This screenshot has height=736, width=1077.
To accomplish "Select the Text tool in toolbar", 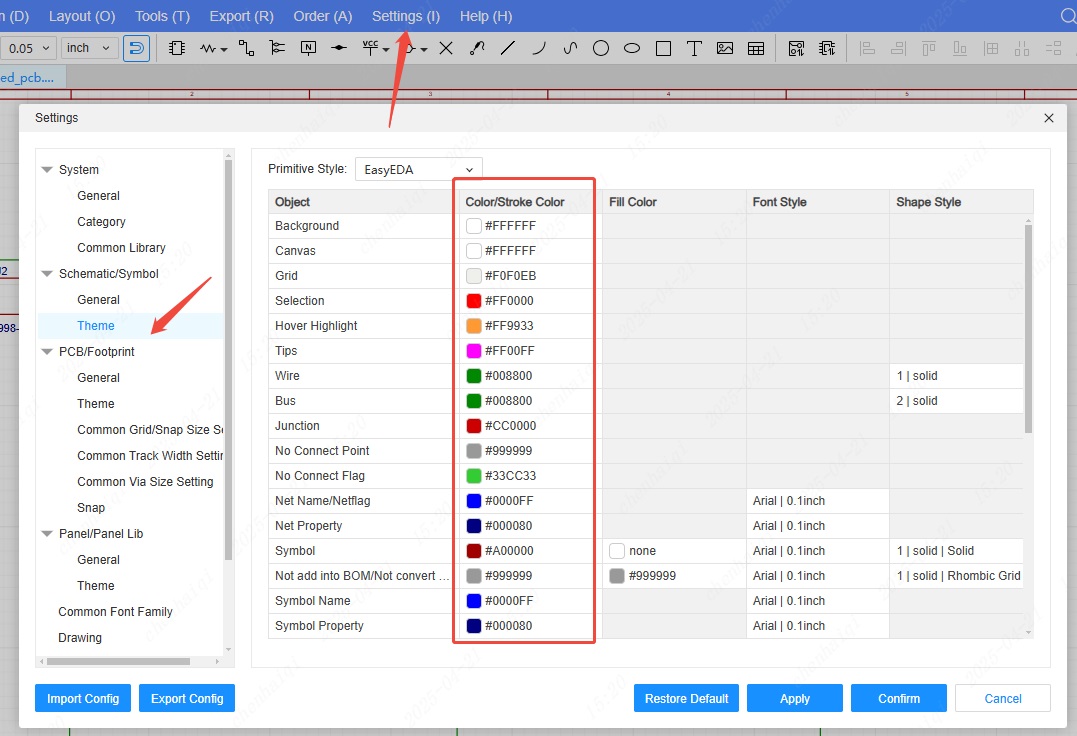I will (694, 48).
